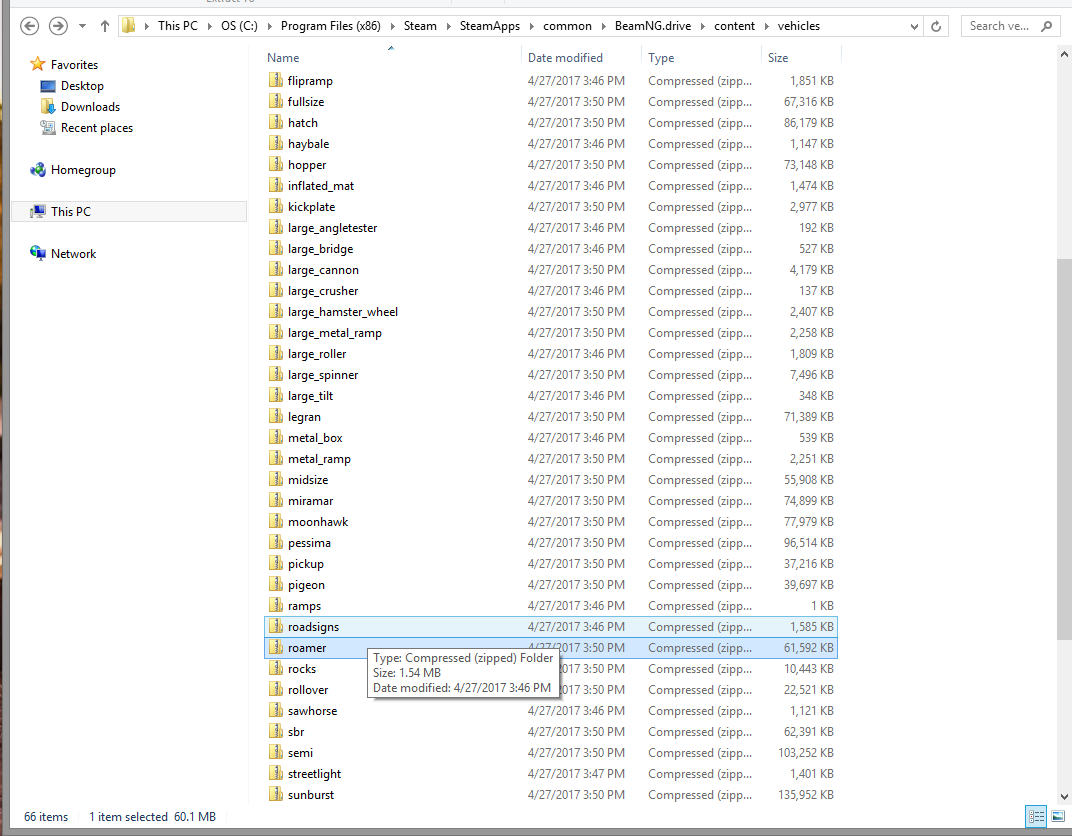This screenshot has height=836, width=1072.
Task: Click the large_hamster_wheel zip icon
Action: pos(276,312)
